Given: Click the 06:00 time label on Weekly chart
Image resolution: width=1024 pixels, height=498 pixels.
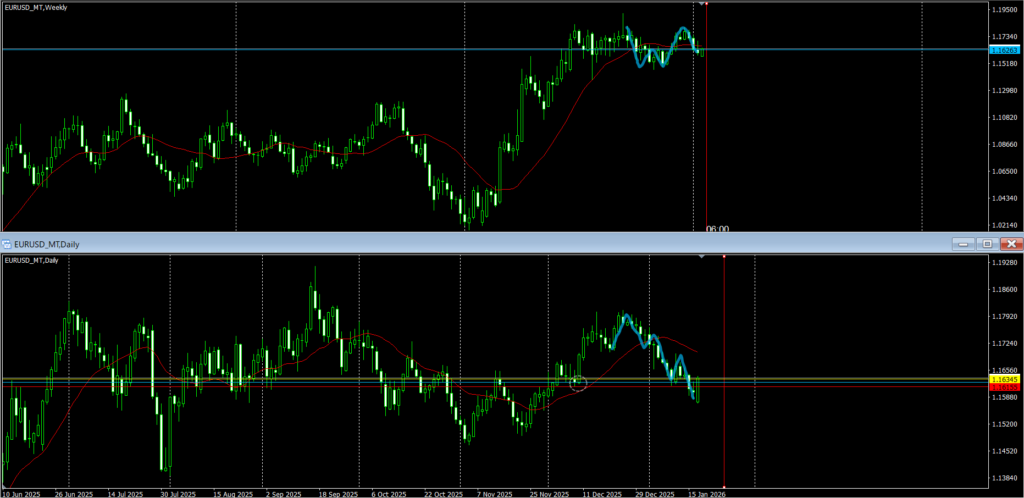Looking at the screenshot, I should click(717, 229).
